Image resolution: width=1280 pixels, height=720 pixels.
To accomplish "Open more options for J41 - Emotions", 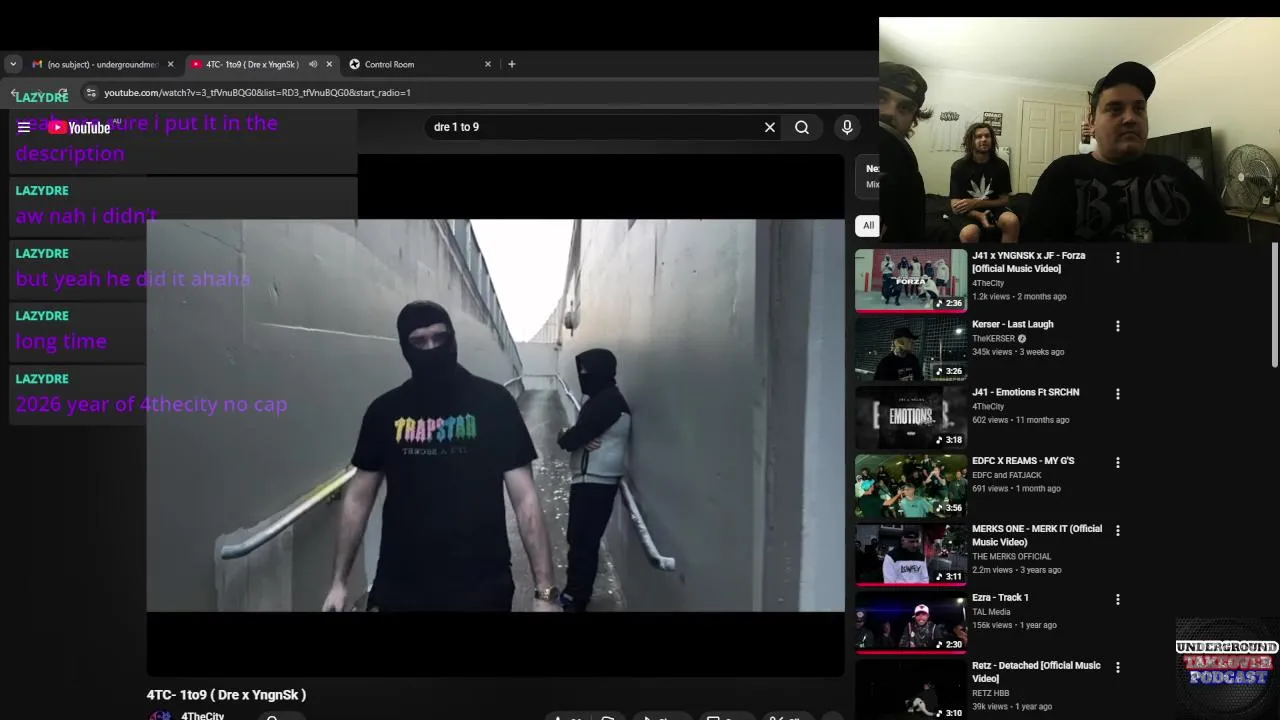I will [x=1118, y=394].
